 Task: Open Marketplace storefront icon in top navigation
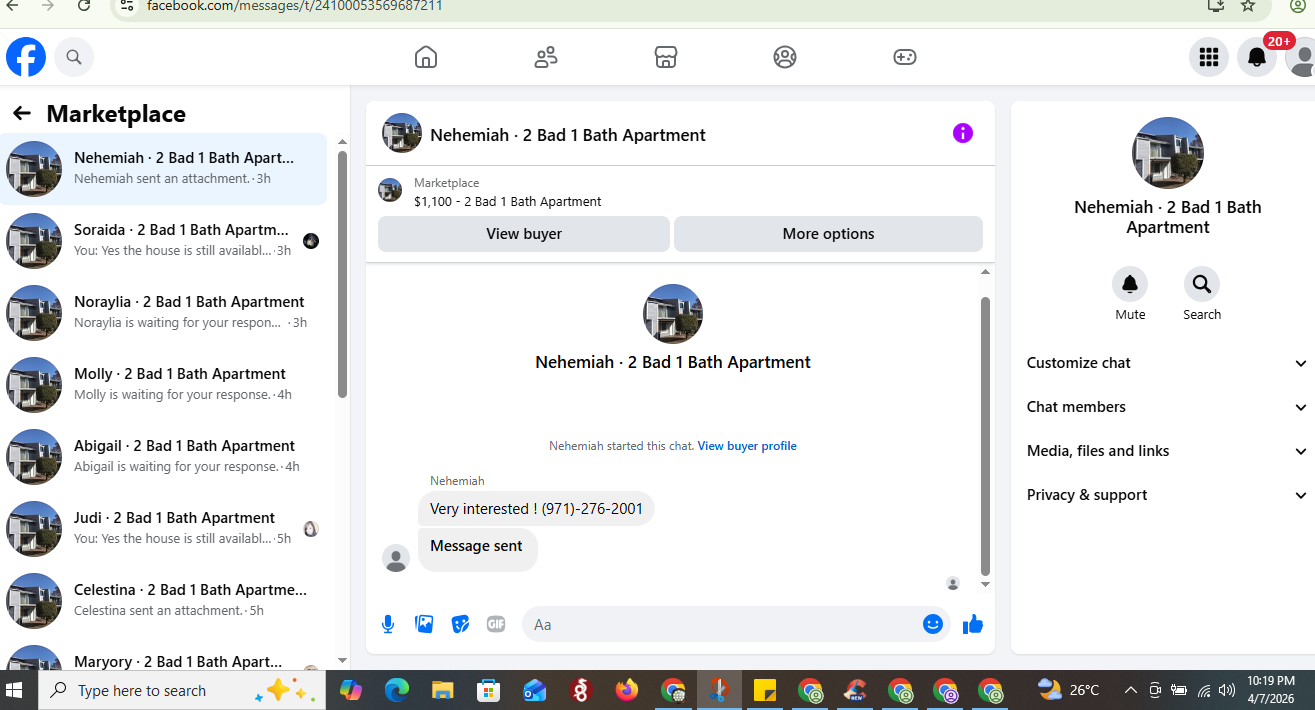coord(666,57)
